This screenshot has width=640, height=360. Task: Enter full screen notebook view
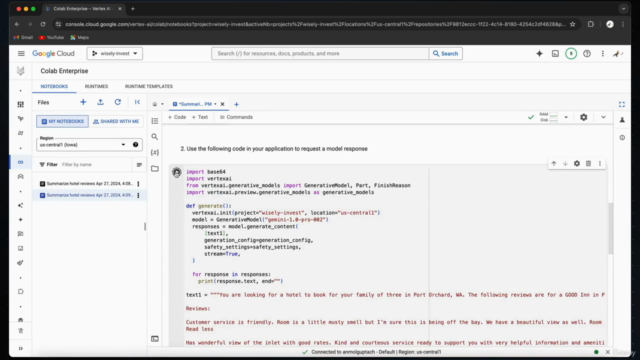coord(622,104)
